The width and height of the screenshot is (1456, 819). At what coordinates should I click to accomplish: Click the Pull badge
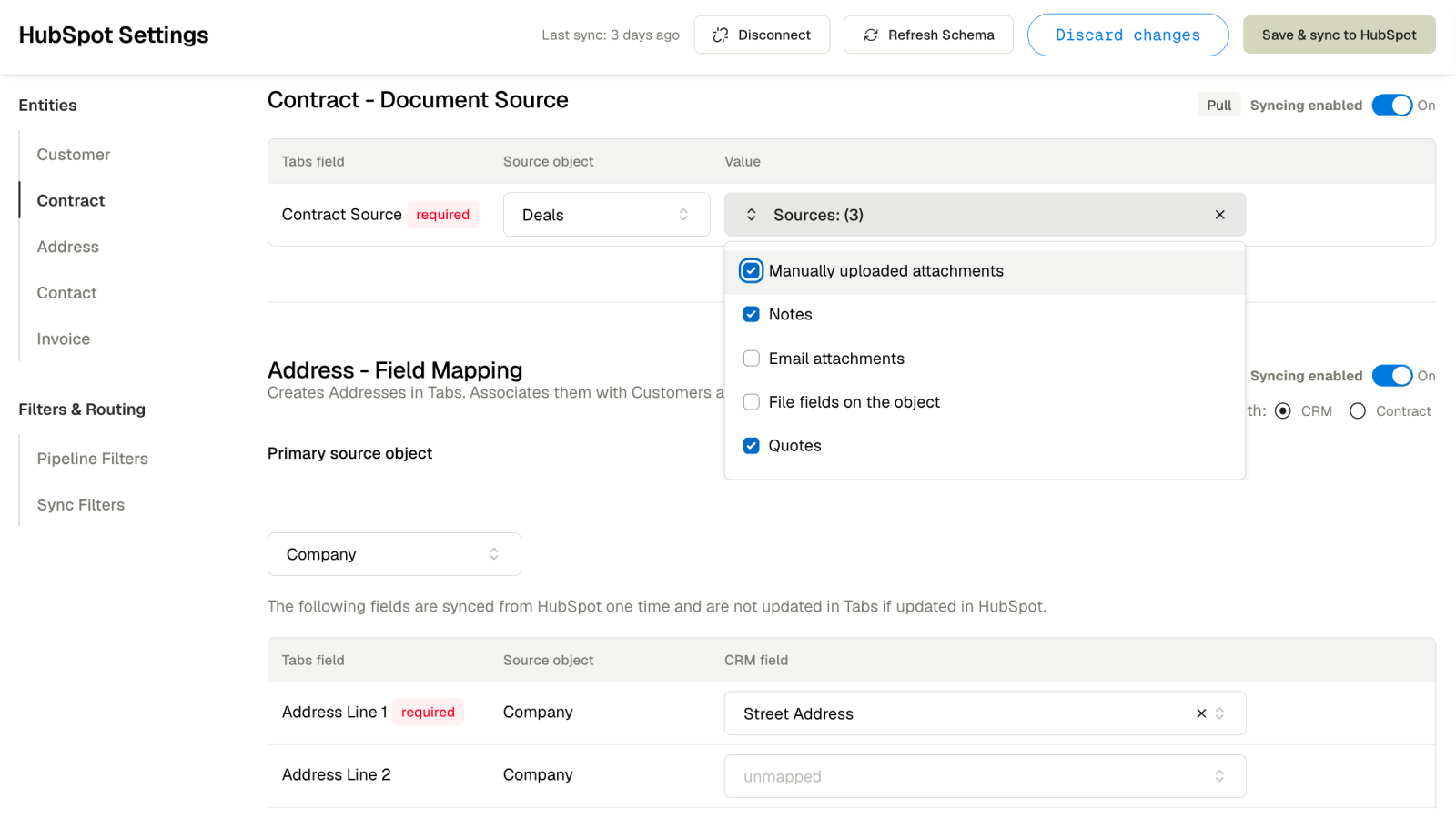pyautogui.click(x=1218, y=106)
